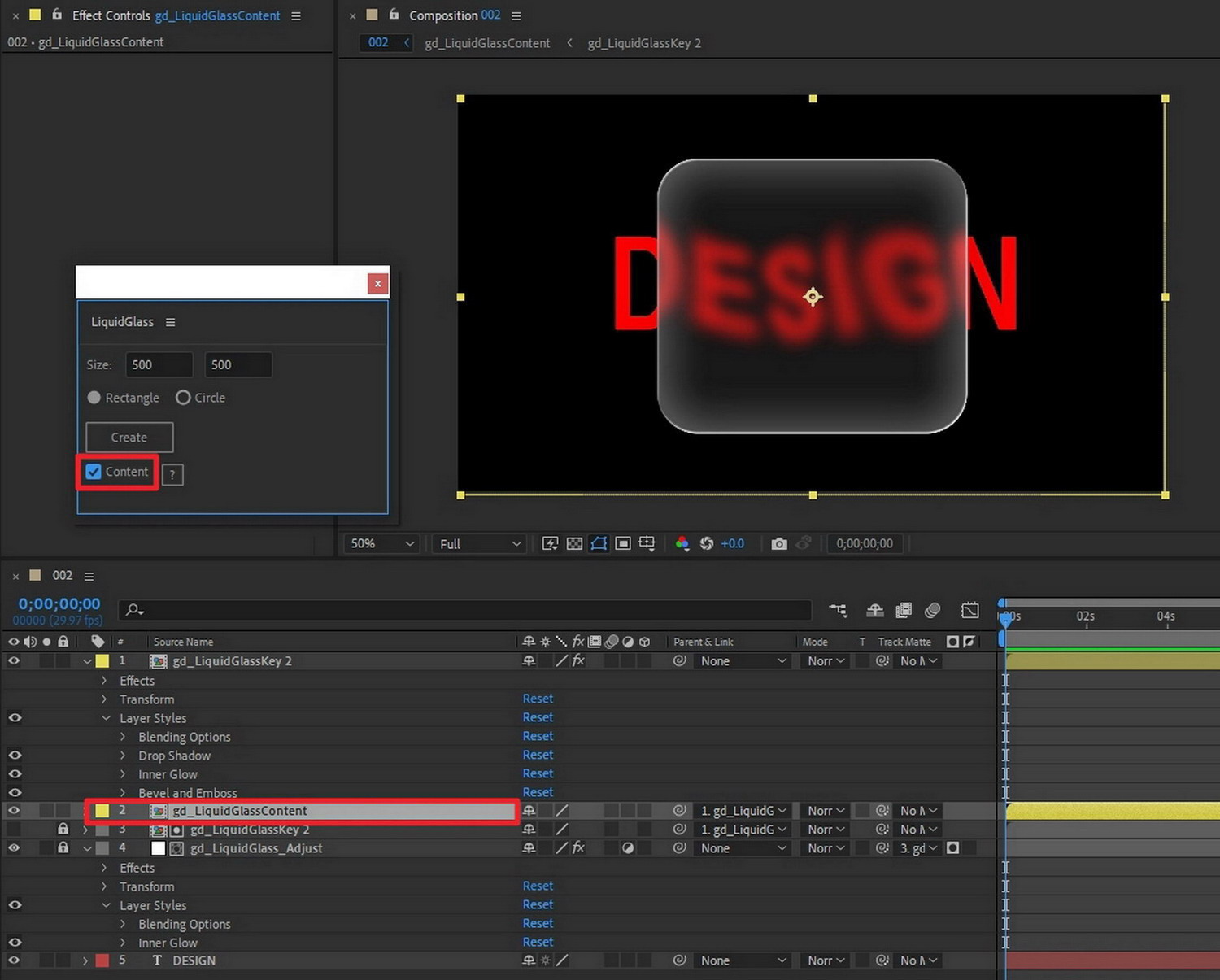The image size is (1220, 980).
Task: Click the timeline search input field
Action: [x=465, y=610]
